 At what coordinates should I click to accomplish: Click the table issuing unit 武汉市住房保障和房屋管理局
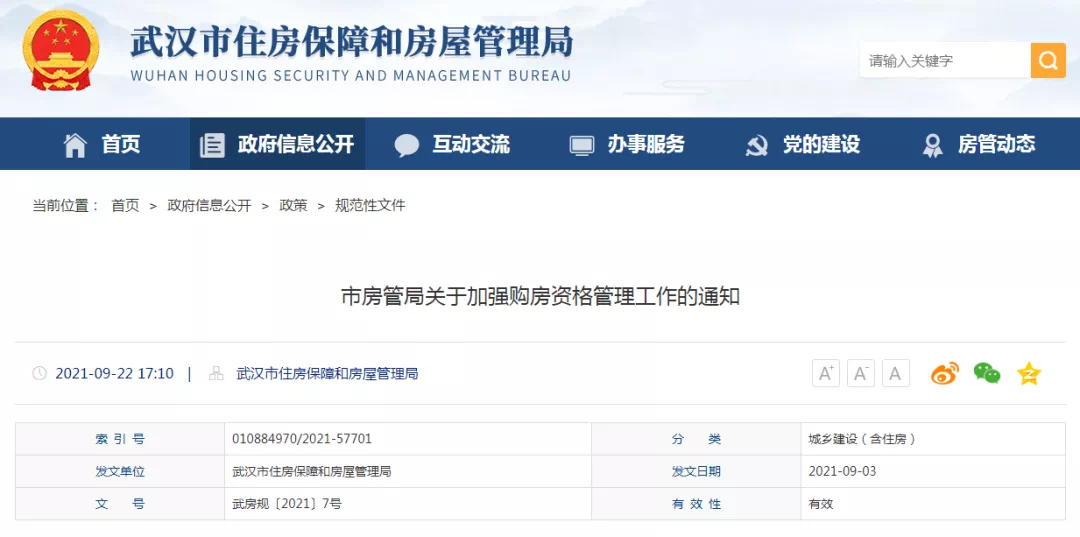click(312, 472)
